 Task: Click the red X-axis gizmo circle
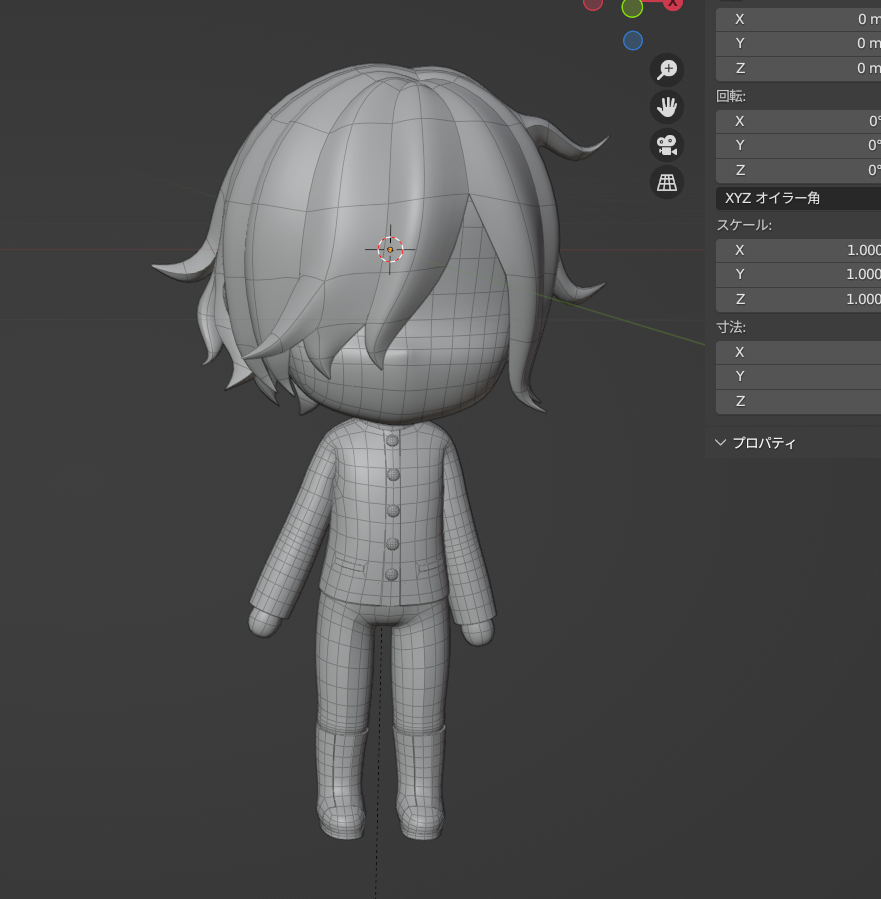(673, 3)
